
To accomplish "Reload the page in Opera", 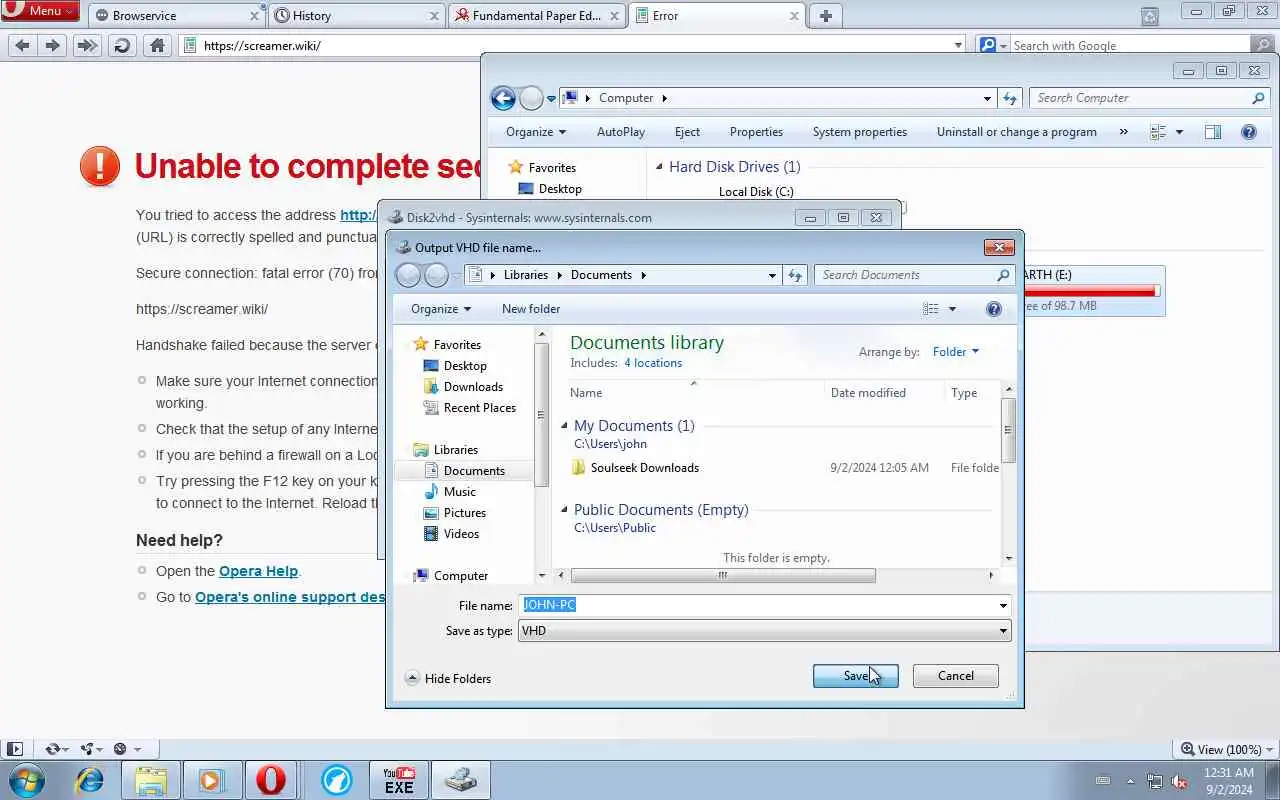I will point(122,45).
